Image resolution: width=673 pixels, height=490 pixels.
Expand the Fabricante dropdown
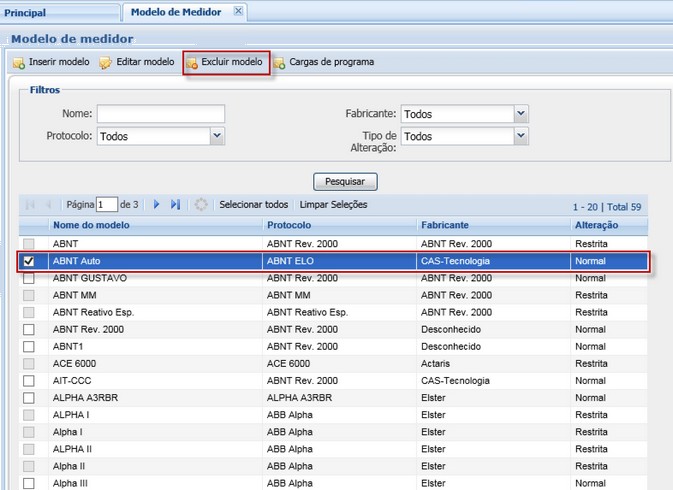(521, 114)
